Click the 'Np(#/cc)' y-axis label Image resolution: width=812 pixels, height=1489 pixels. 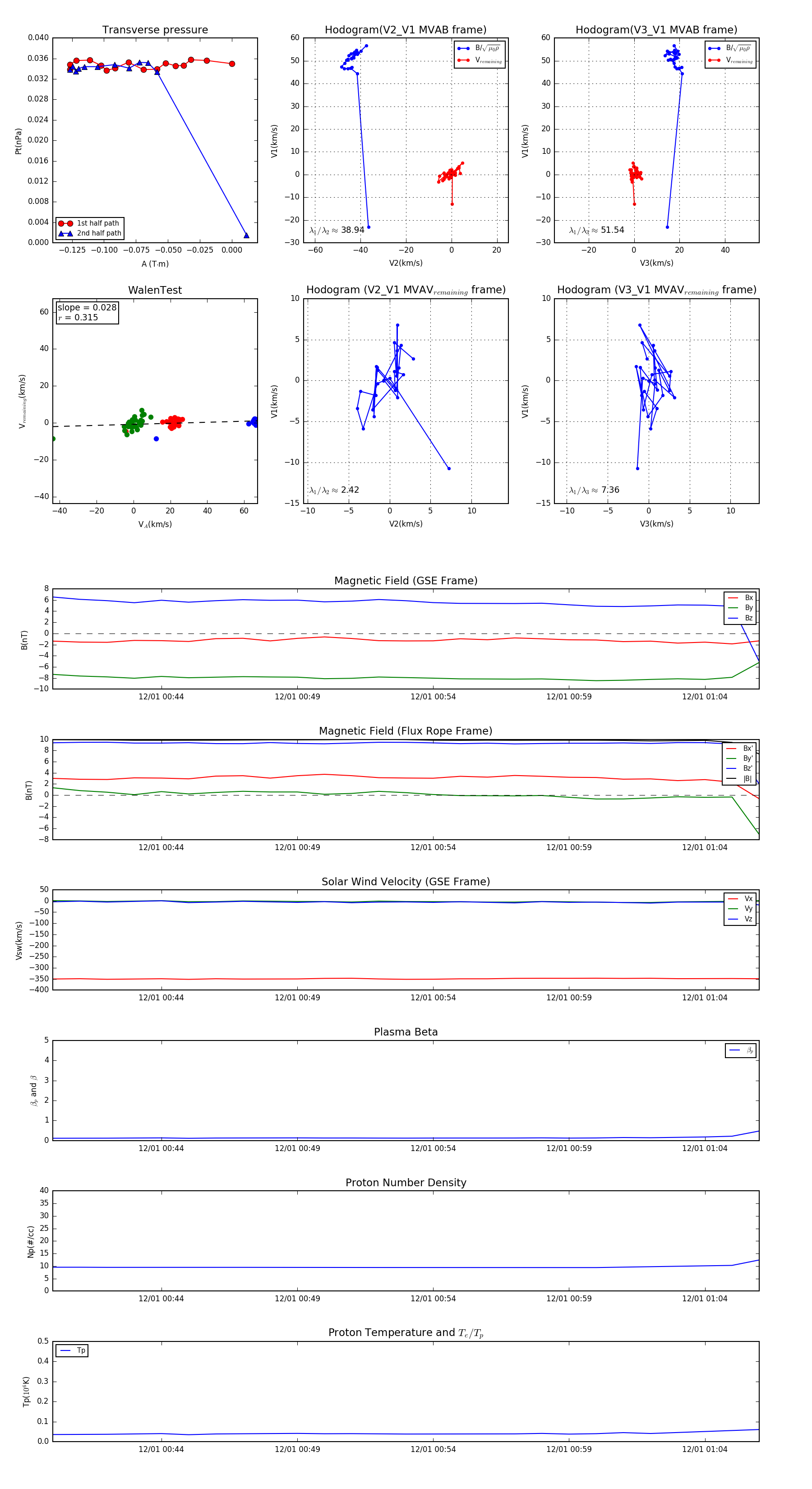click(x=31, y=1241)
